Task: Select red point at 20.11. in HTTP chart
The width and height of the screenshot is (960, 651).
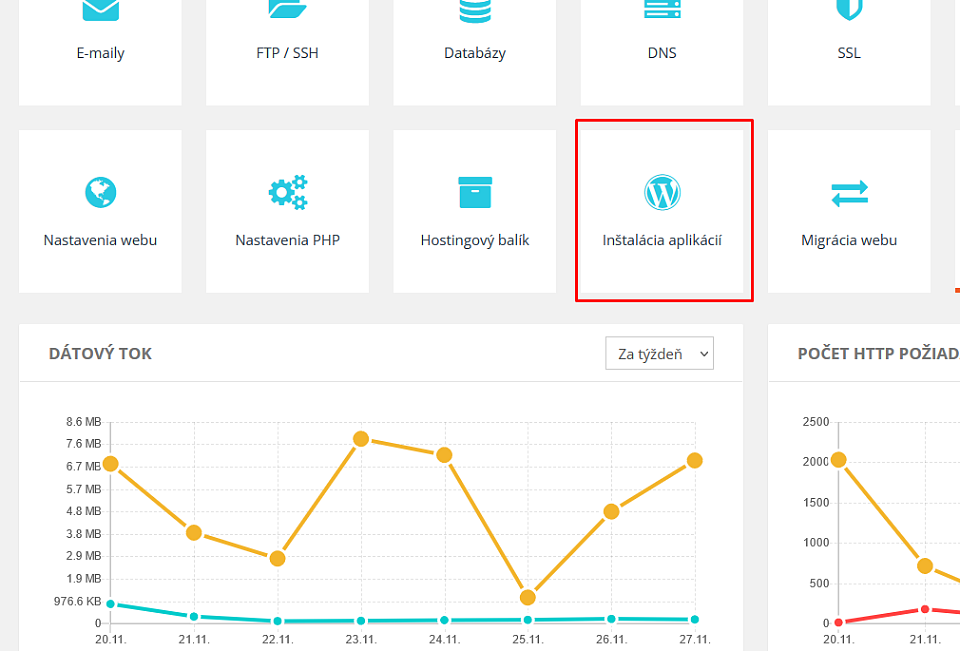Action: [839, 622]
